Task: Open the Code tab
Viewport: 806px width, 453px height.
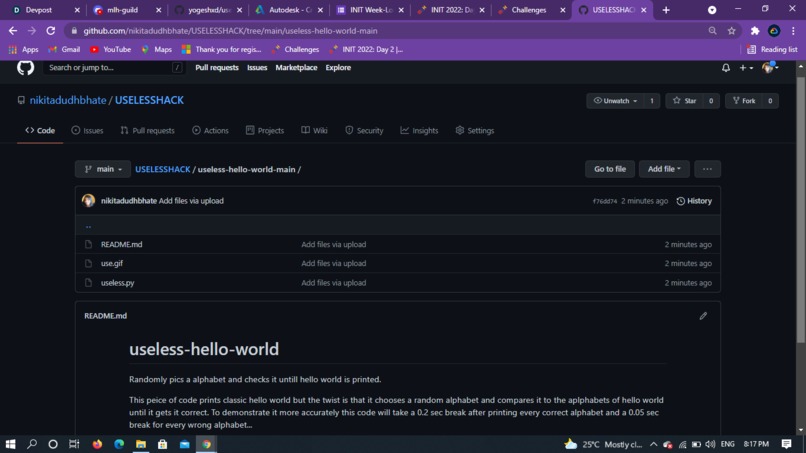Action: pos(40,131)
